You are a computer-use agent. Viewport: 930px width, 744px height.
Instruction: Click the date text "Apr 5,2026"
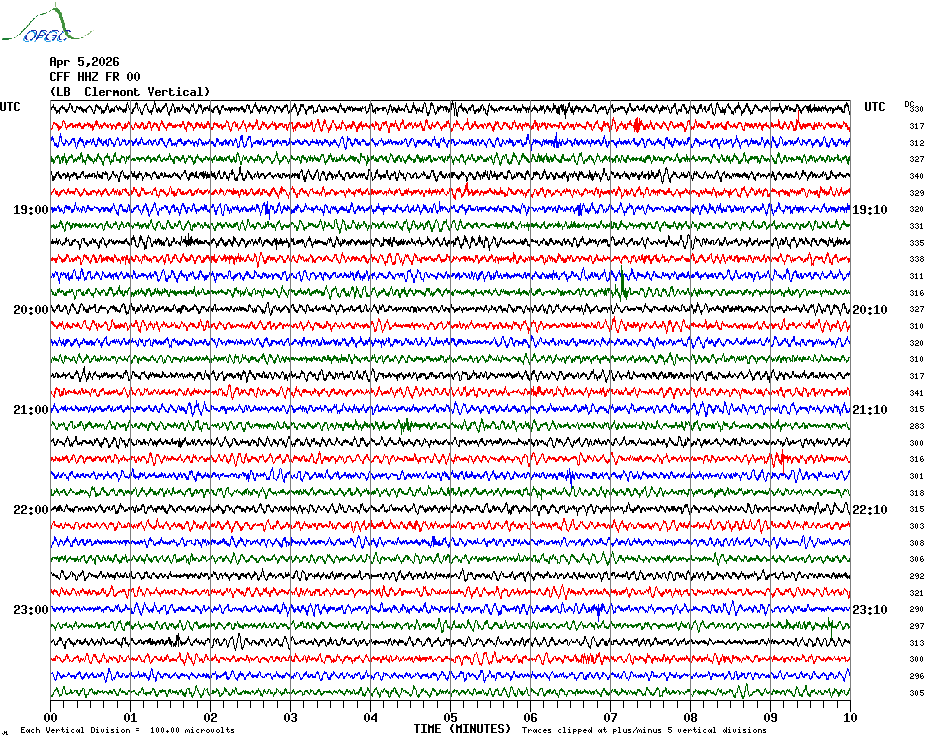pos(84,62)
